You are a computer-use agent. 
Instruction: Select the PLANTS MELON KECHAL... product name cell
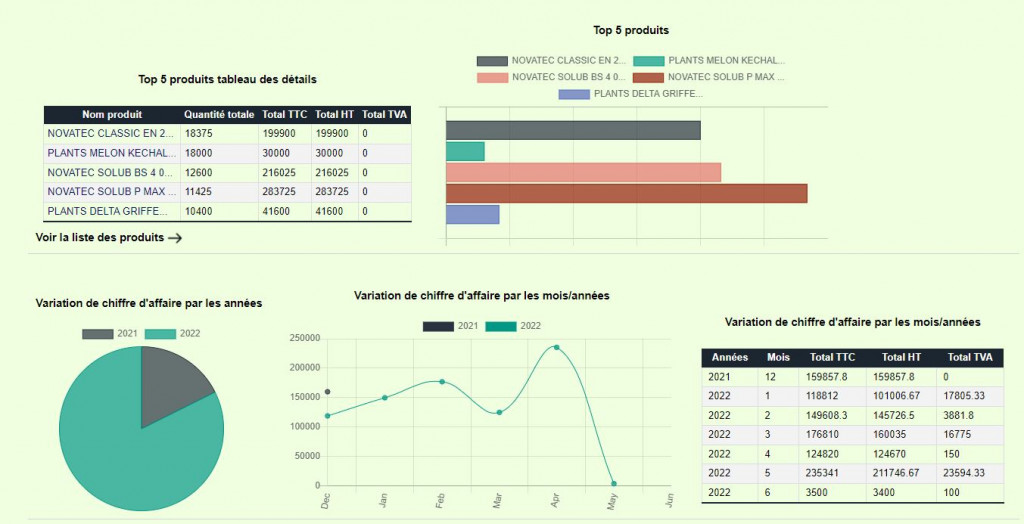(x=112, y=153)
